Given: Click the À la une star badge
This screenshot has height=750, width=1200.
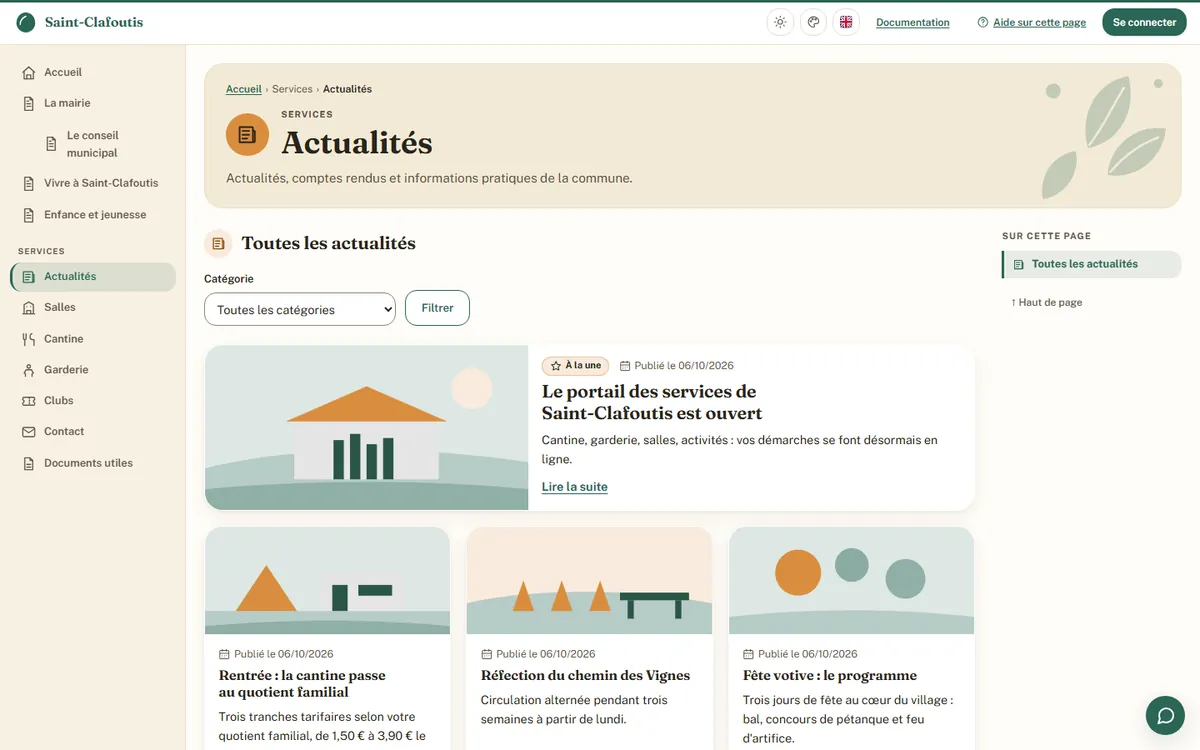Looking at the screenshot, I should pos(575,366).
